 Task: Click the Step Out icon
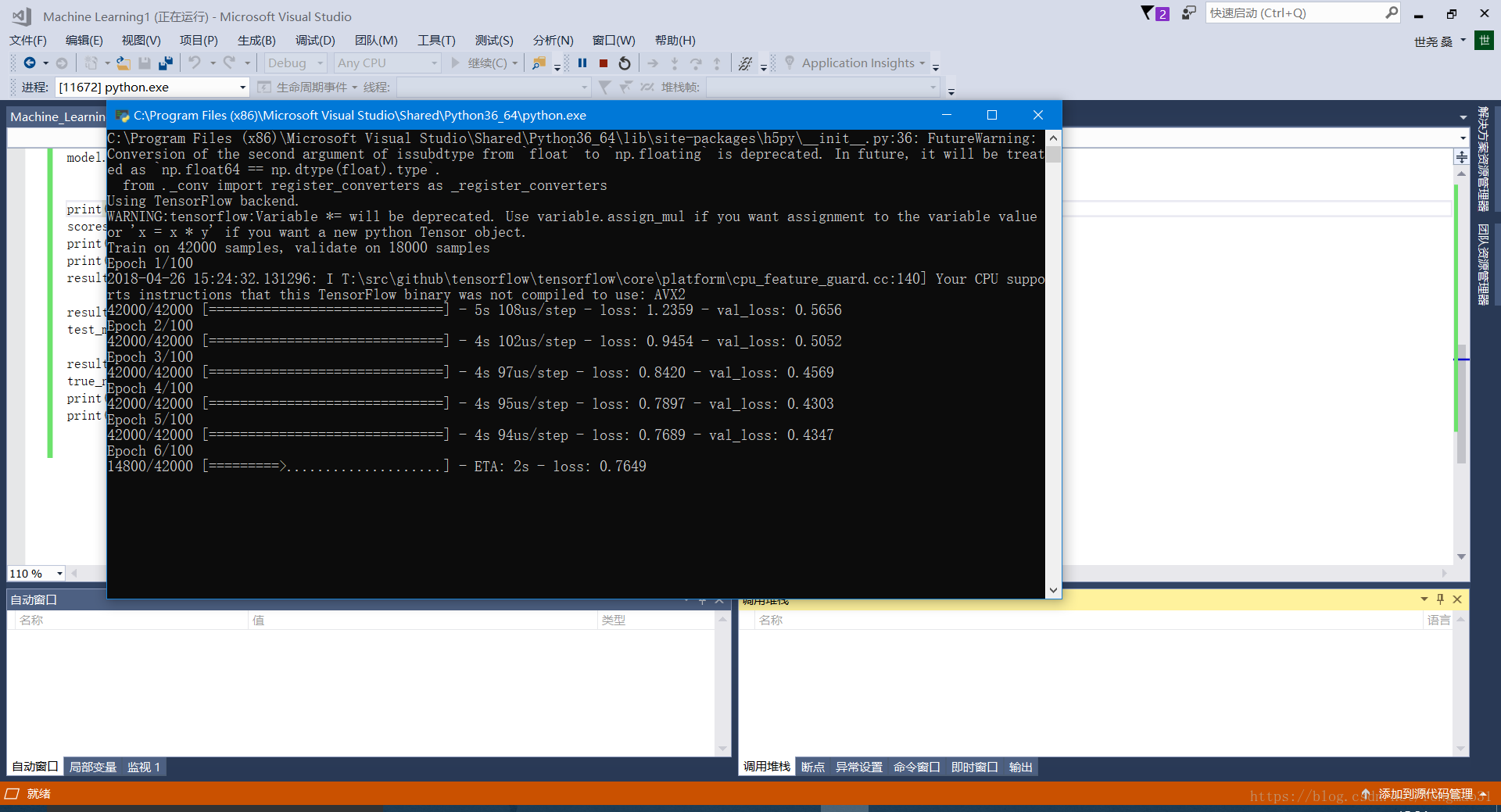[x=717, y=63]
